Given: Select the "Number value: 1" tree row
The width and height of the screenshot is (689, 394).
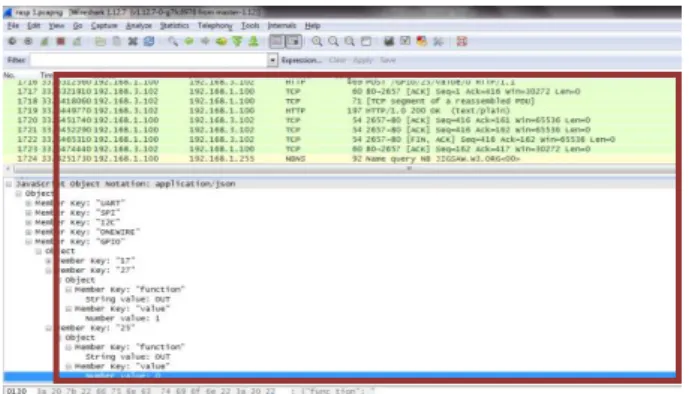Looking at the screenshot, I should tap(123, 318).
